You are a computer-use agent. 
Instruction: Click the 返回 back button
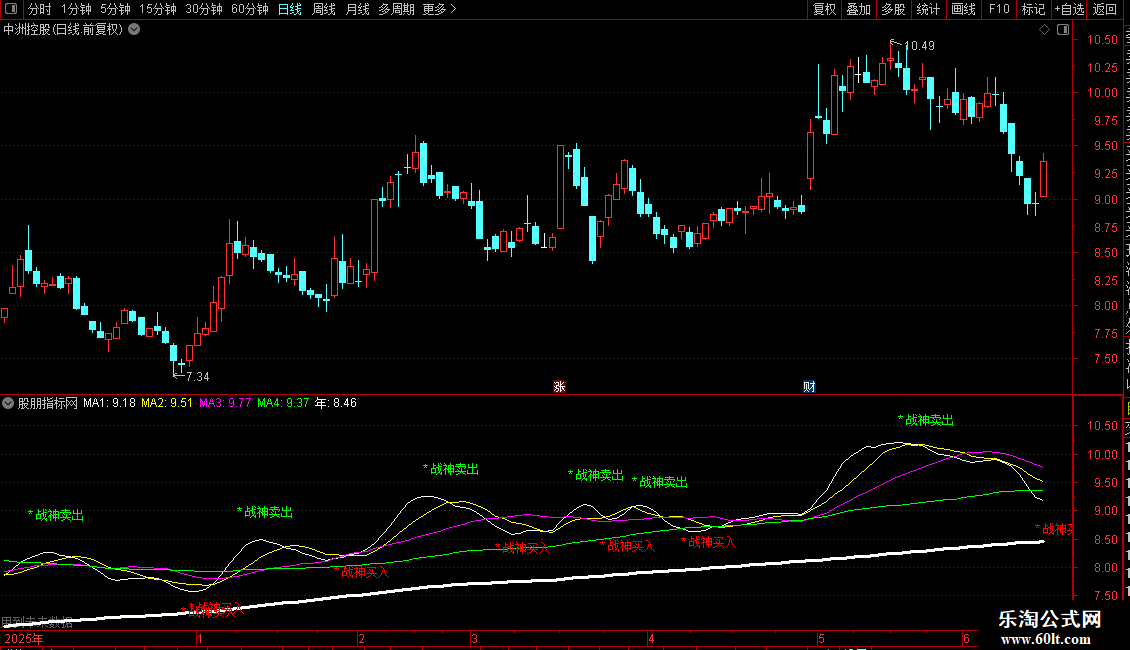click(1104, 9)
